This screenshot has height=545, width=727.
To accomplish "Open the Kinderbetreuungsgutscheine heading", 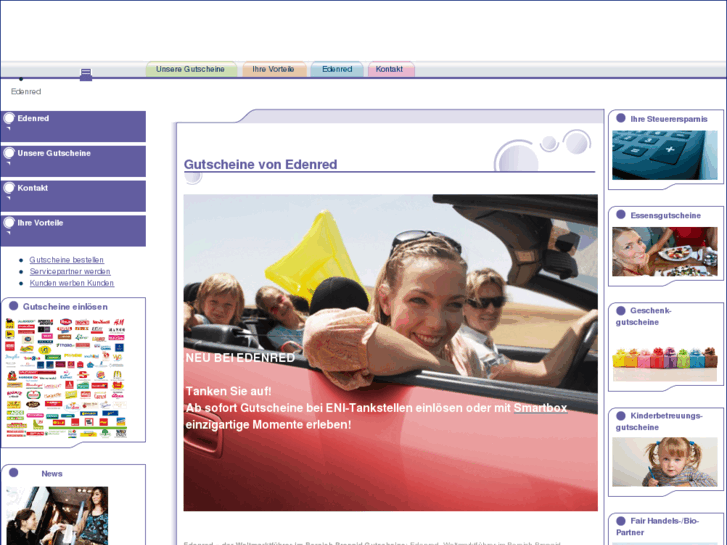I will [659, 421].
